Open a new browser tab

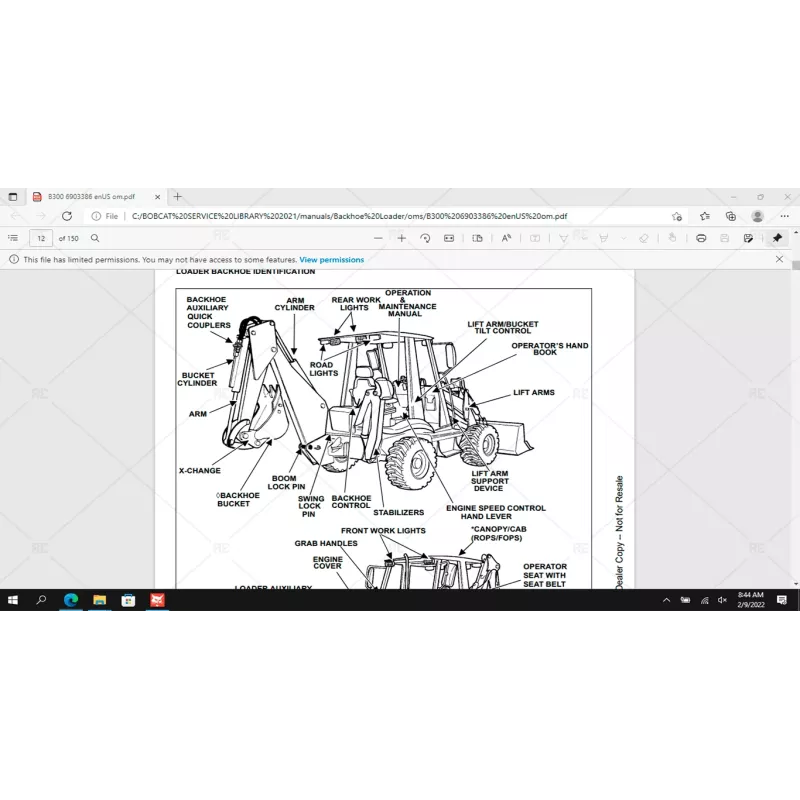[177, 197]
